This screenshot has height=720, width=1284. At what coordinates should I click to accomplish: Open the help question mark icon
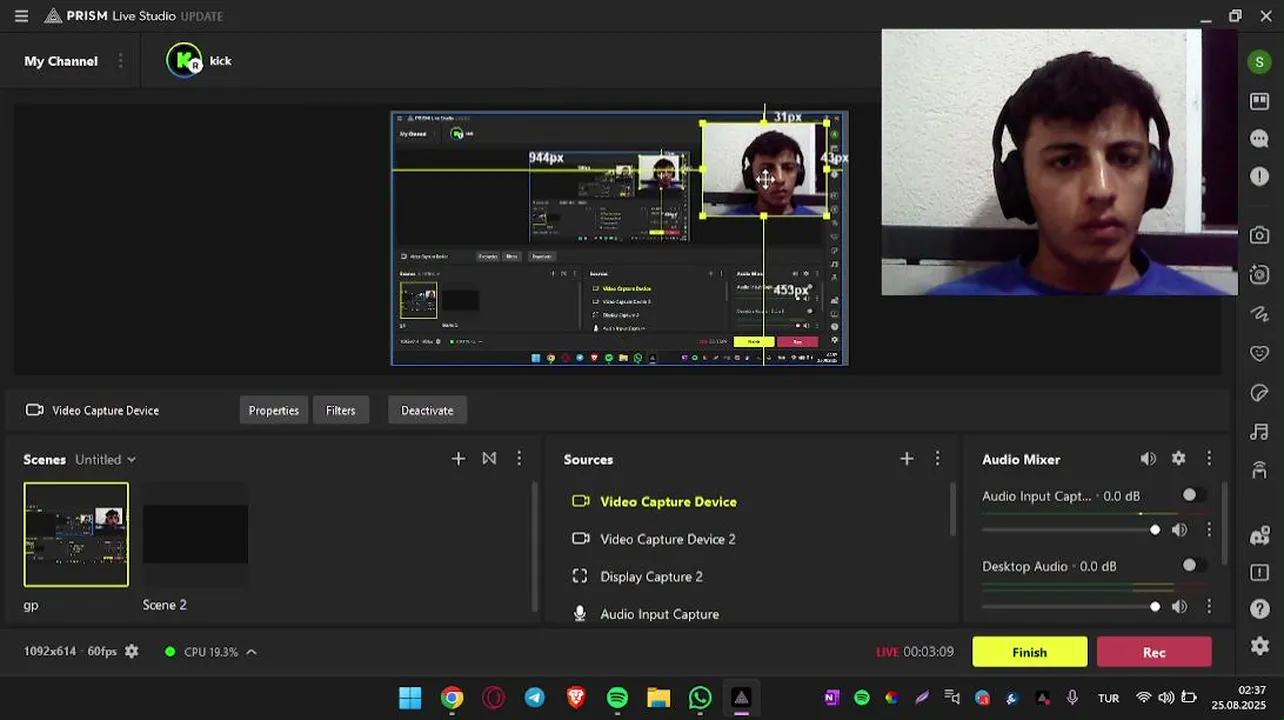pyautogui.click(x=1259, y=609)
